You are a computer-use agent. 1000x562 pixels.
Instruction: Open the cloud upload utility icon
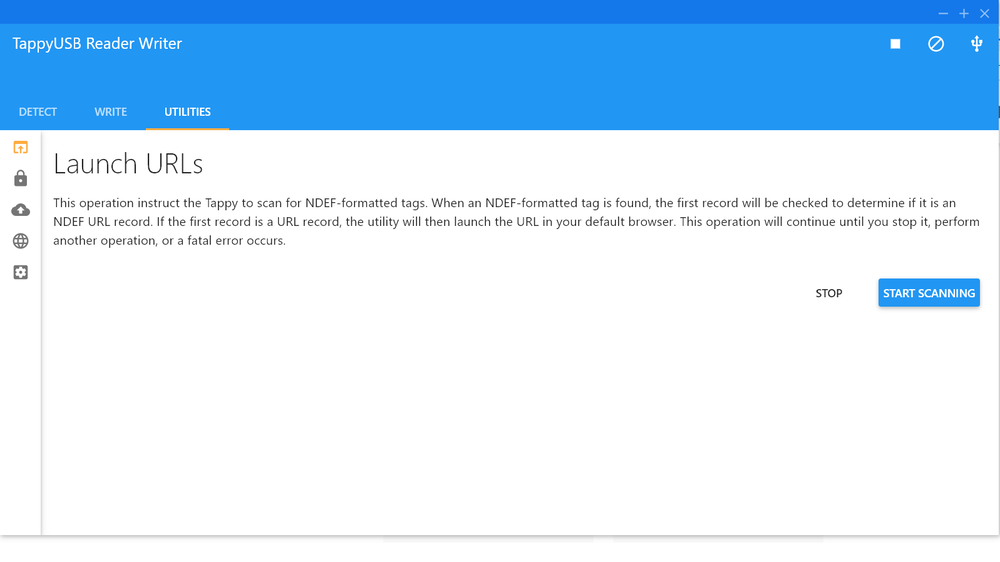click(20, 210)
